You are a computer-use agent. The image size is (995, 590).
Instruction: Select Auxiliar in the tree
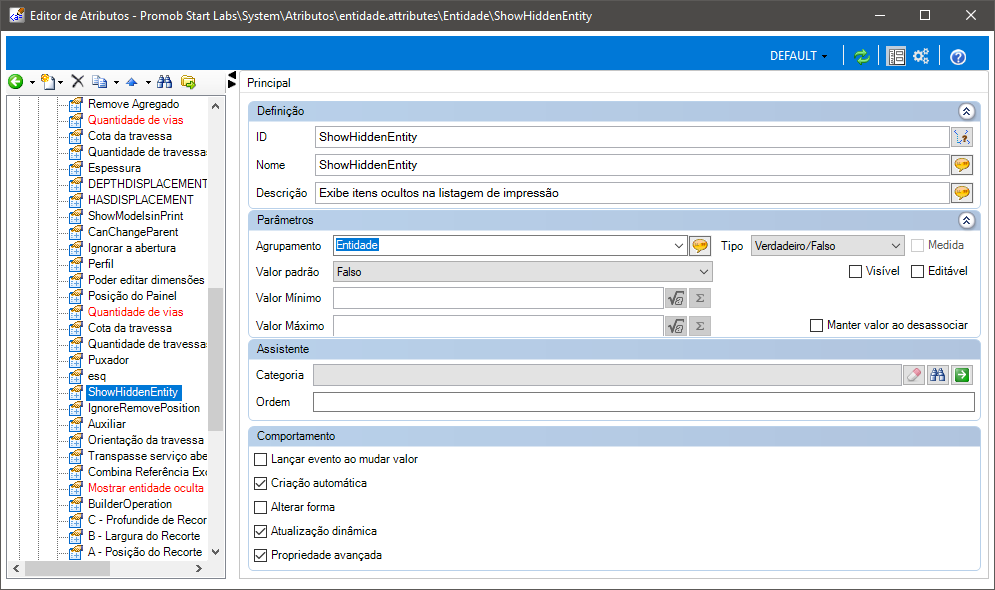point(107,424)
